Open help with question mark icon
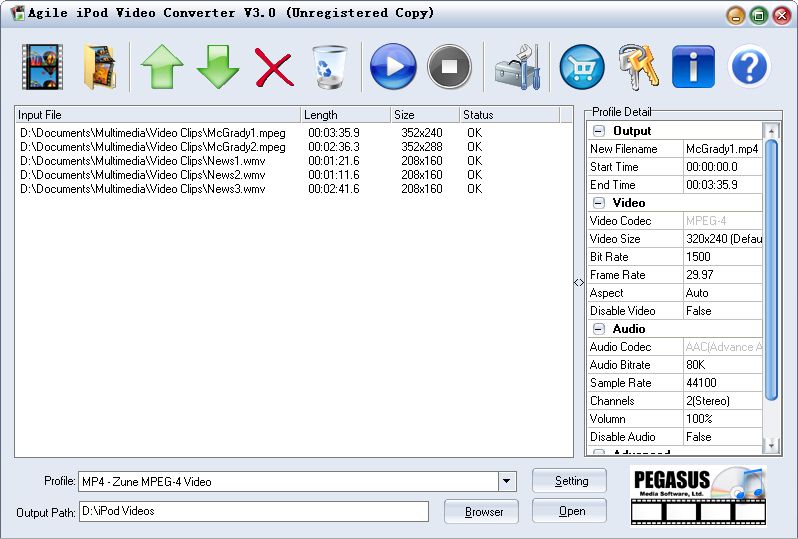Screen dimensions: 798x539 tap(749, 67)
